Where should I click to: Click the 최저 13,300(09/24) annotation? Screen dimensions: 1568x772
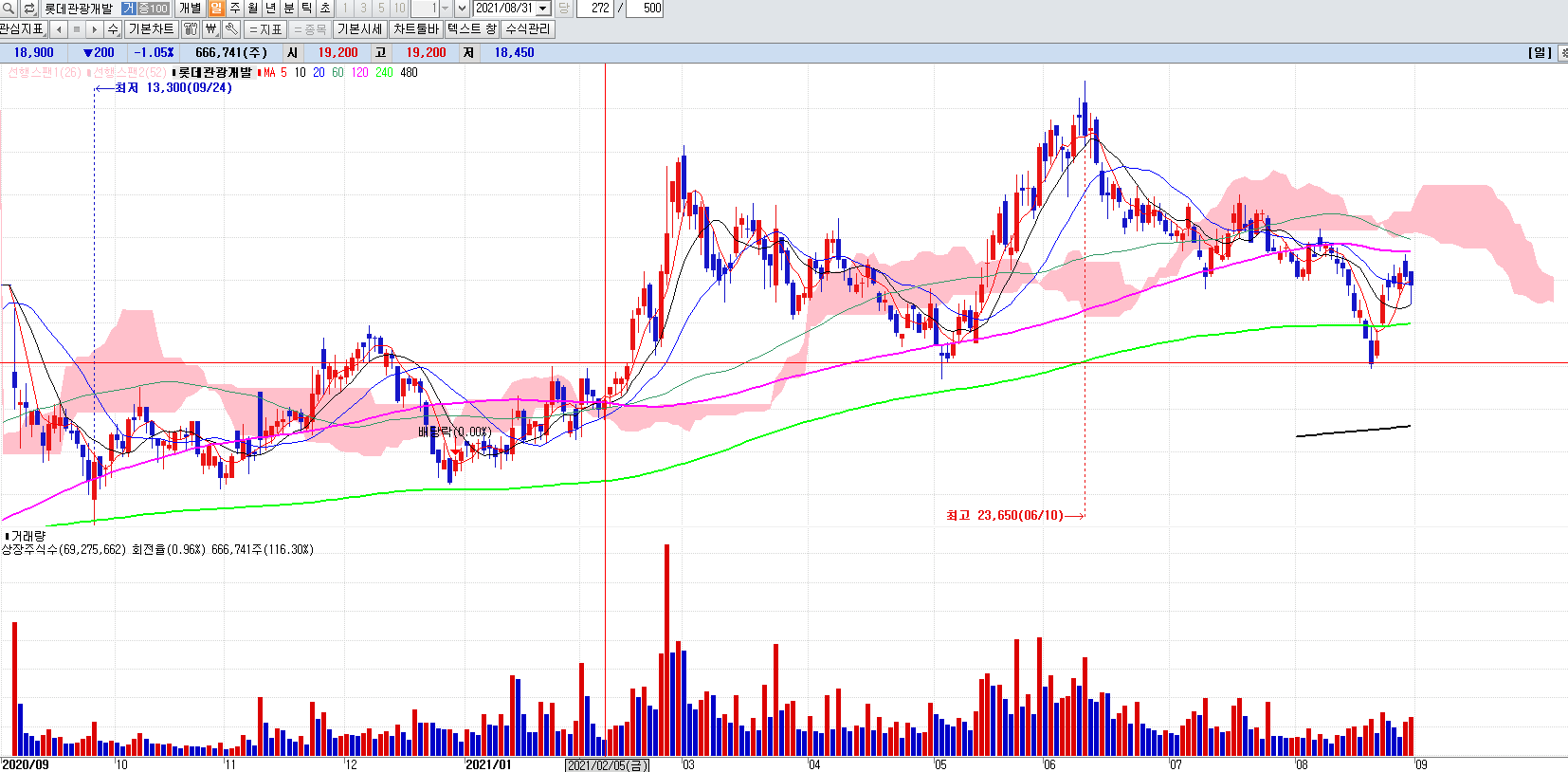(173, 87)
